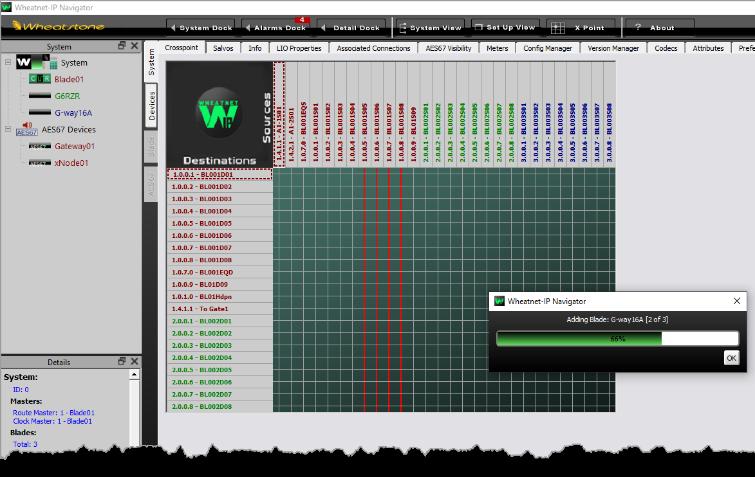Image resolution: width=755 pixels, height=477 pixels.
Task: Float the System panel
Action: 122,46
